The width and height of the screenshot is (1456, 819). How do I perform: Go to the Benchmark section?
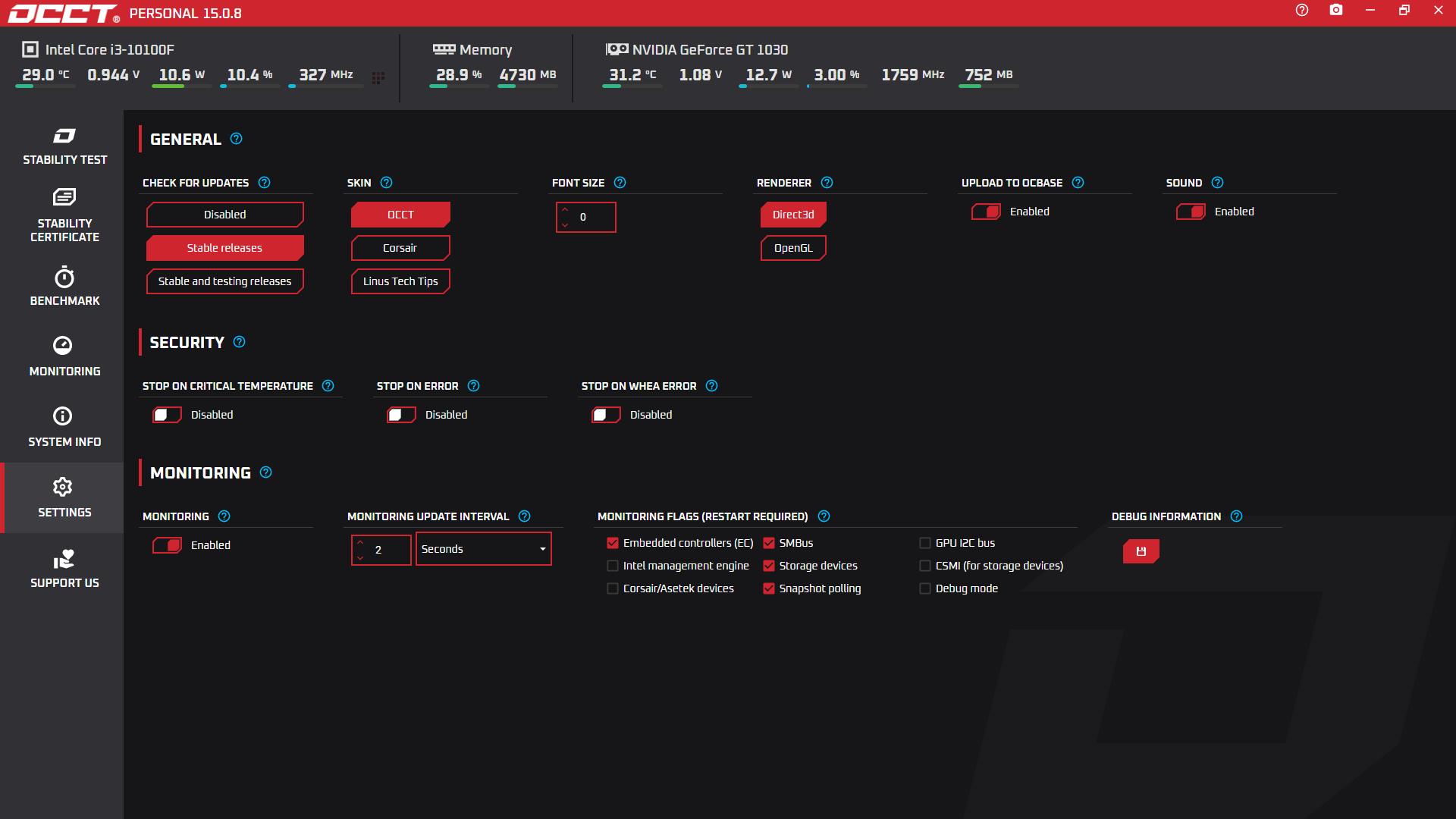click(64, 286)
